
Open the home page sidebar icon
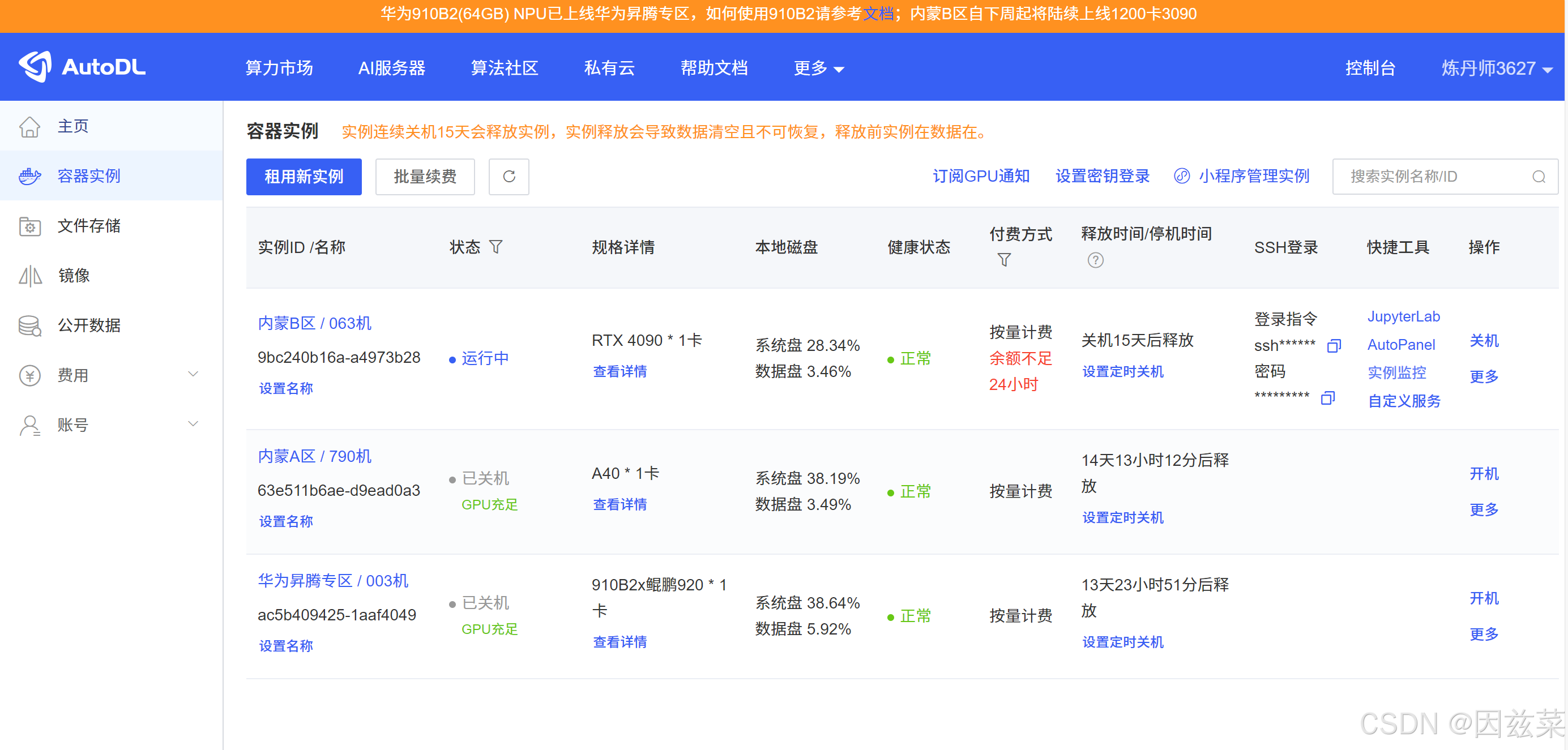click(x=29, y=127)
